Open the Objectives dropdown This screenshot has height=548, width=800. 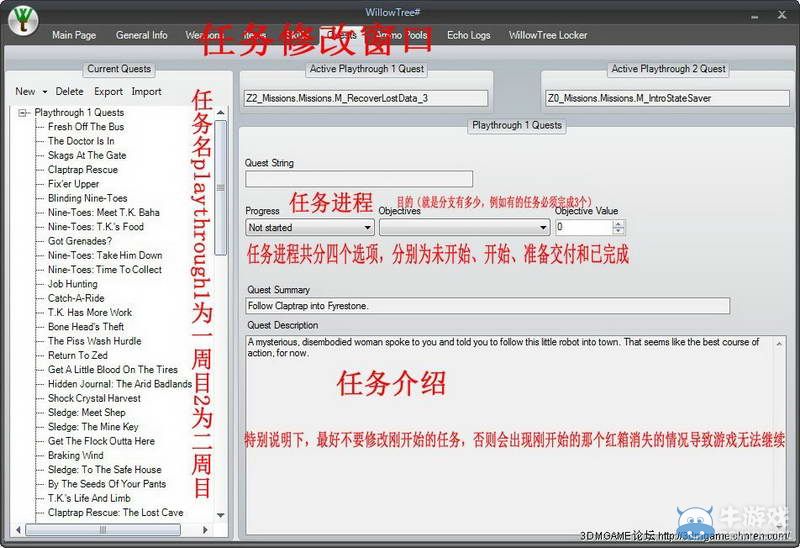pos(464,228)
